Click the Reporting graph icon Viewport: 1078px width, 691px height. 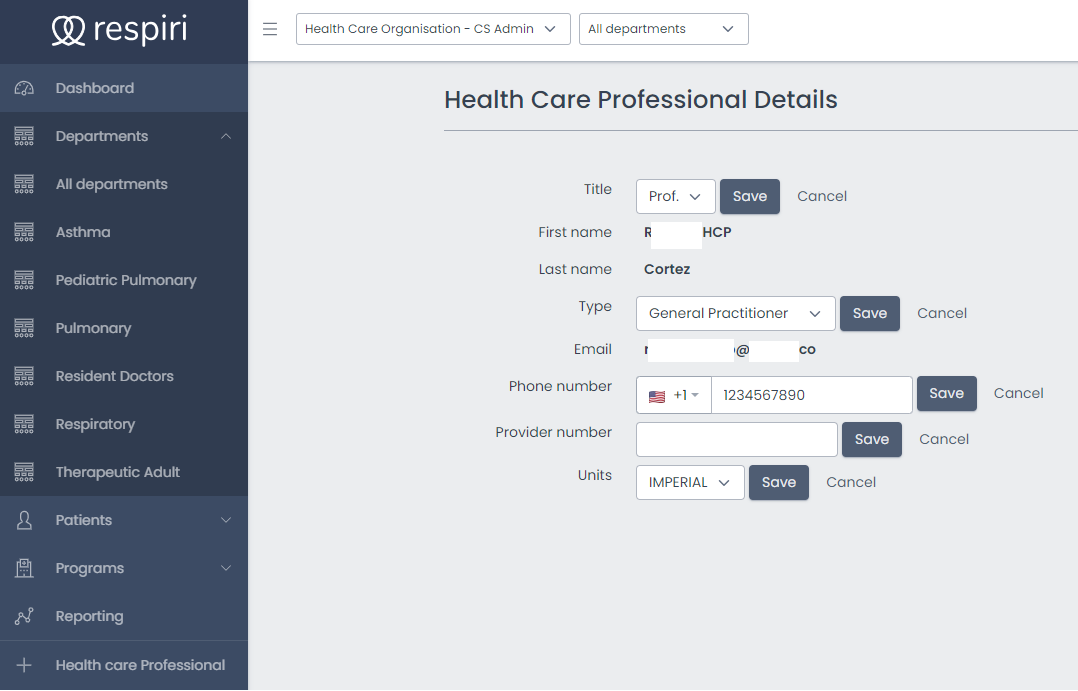tap(25, 616)
